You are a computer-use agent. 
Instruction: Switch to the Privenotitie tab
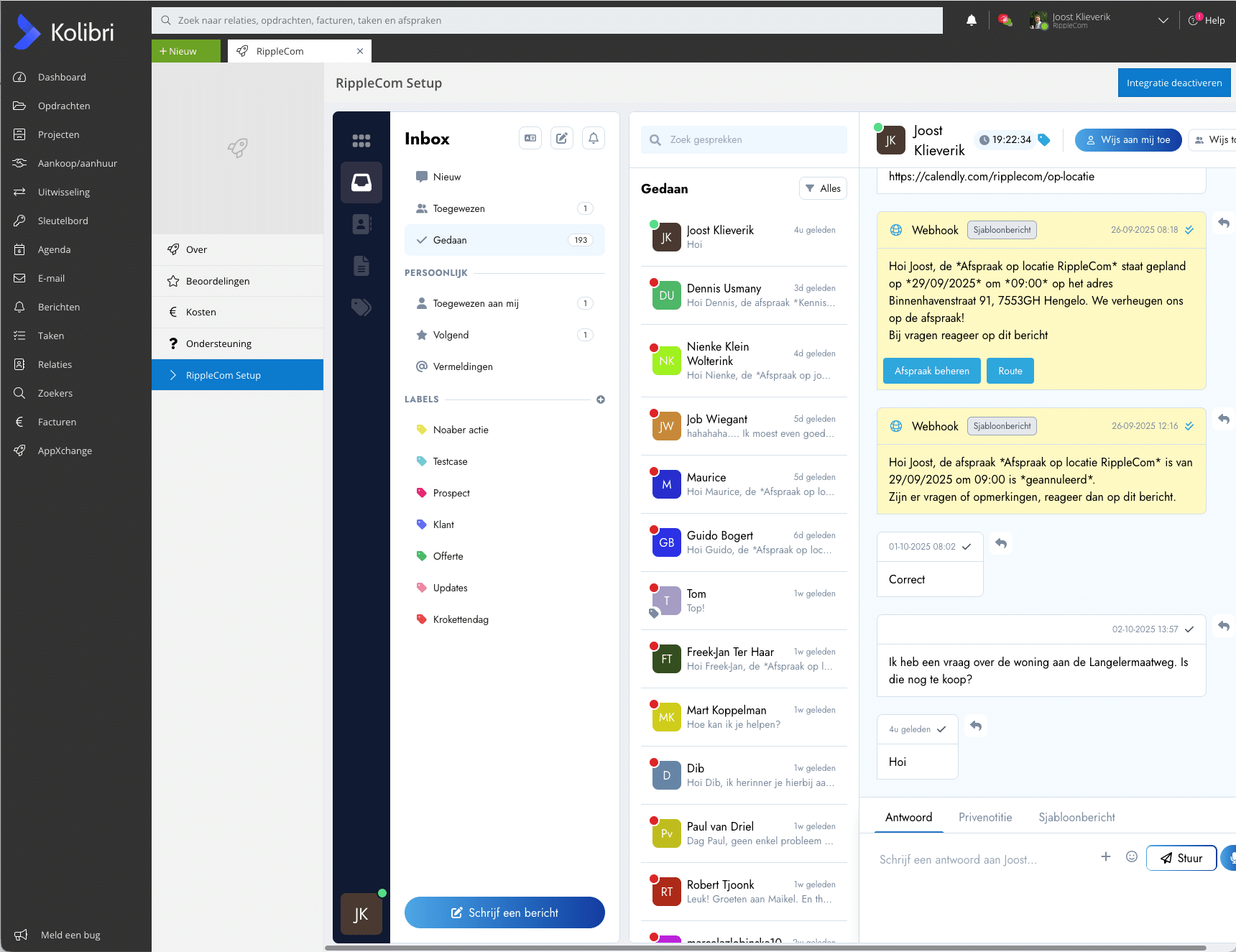[984, 817]
